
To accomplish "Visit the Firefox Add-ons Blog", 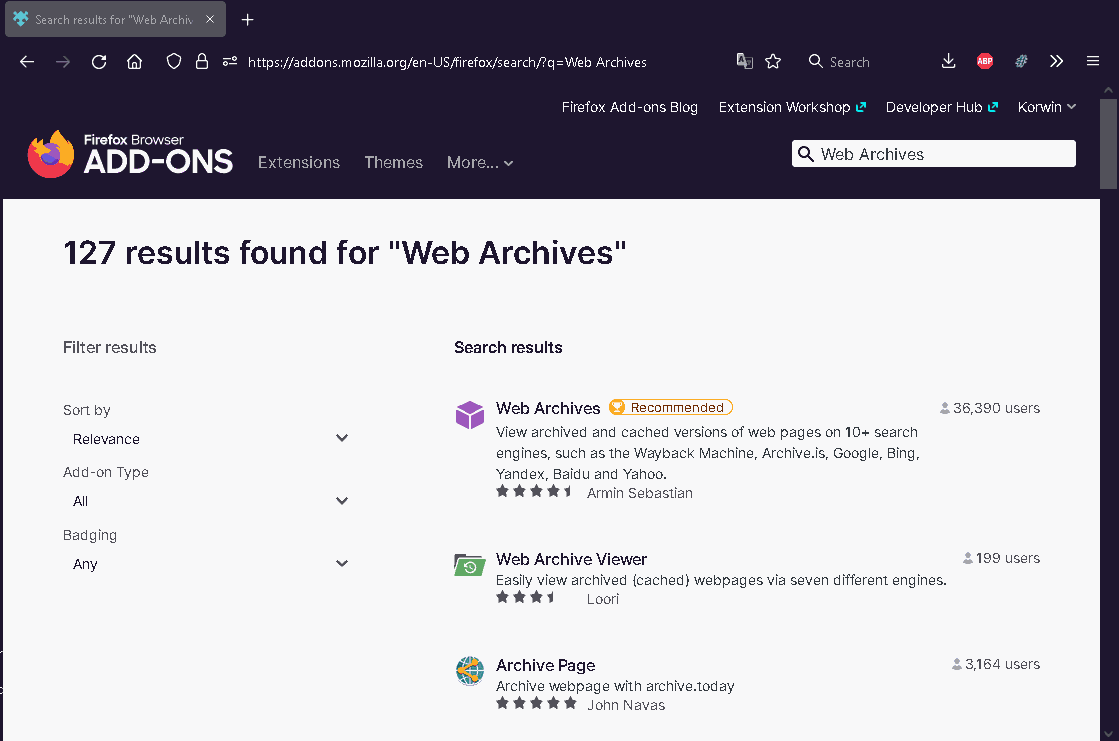I will 630,107.
